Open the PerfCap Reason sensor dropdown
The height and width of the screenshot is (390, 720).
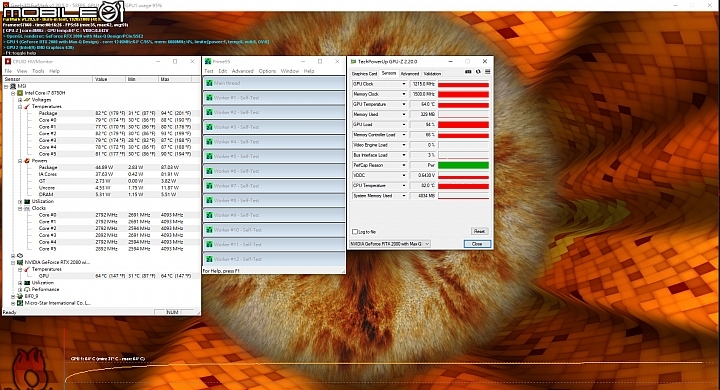point(404,165)
